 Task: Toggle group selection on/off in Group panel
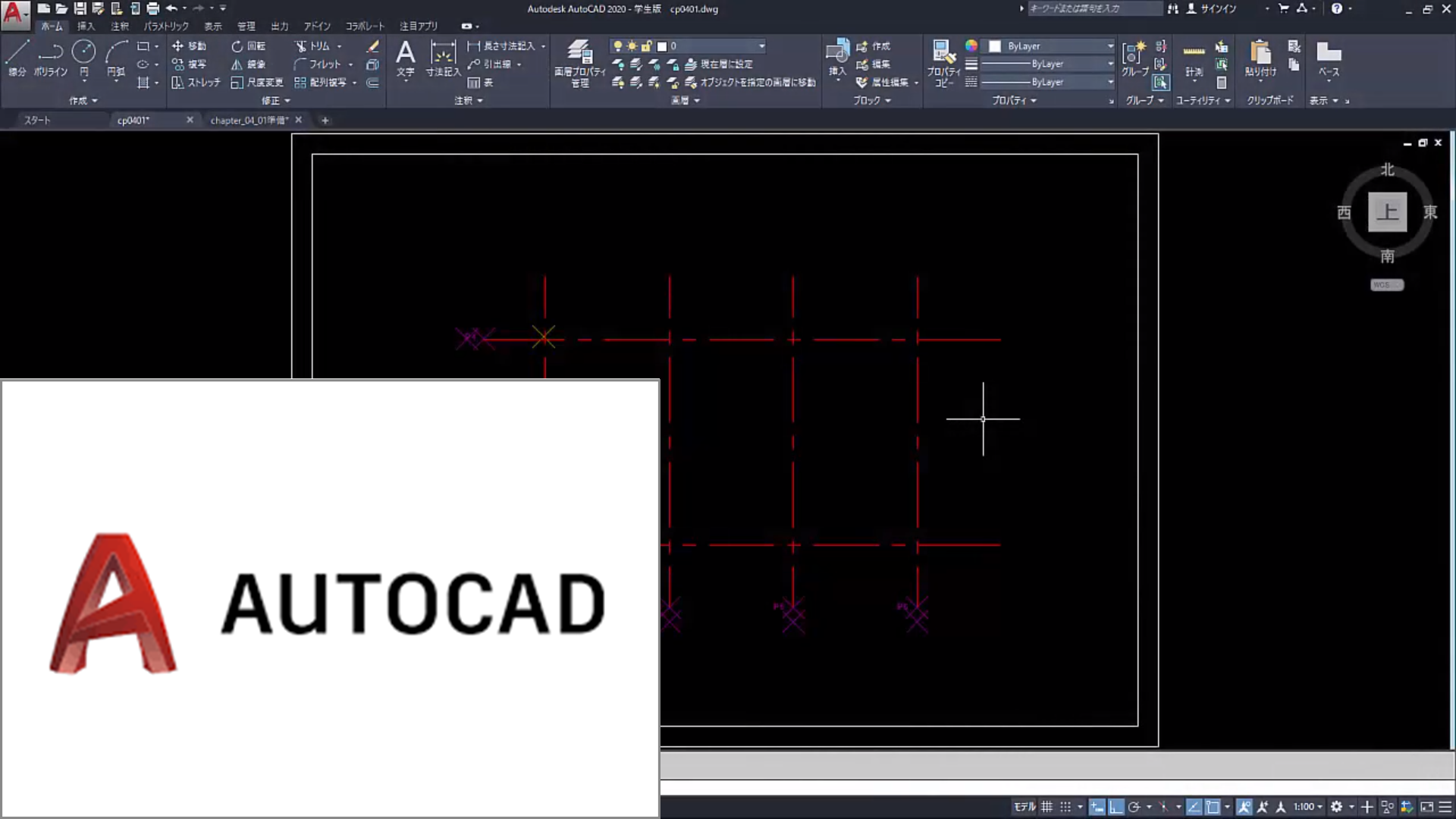pyautogui.click(x=1160, y=83)
